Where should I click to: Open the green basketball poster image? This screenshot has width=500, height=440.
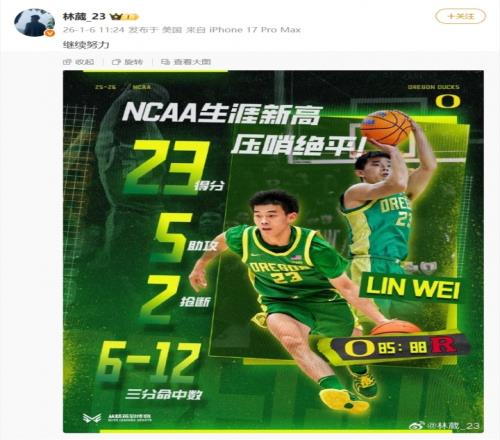(x=273, y=252)
